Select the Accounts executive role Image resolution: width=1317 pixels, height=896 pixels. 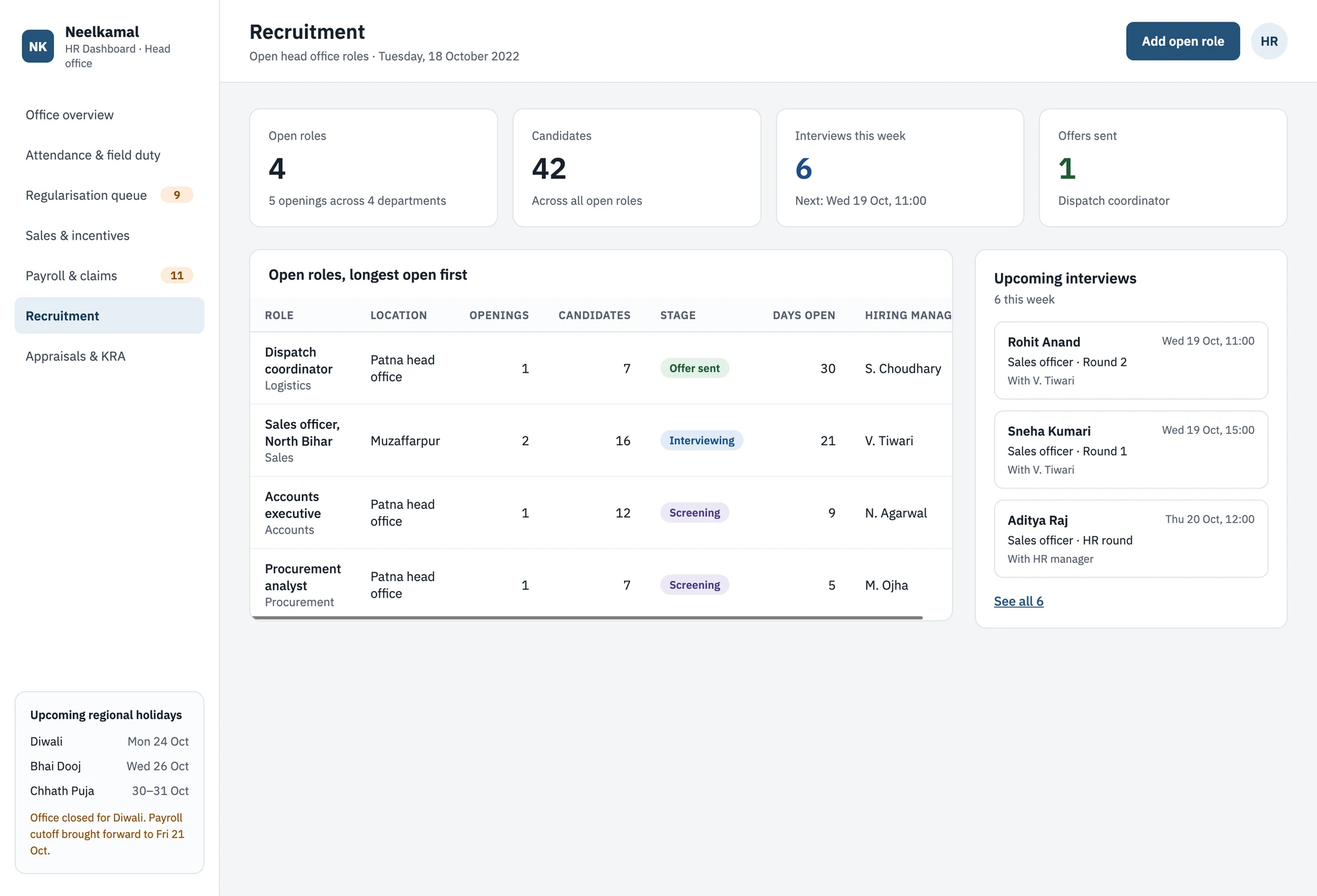(x=601, y=513)
